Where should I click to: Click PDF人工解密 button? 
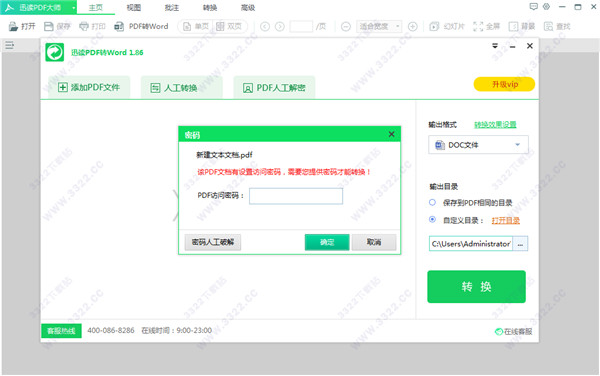(x=274, y=88)
